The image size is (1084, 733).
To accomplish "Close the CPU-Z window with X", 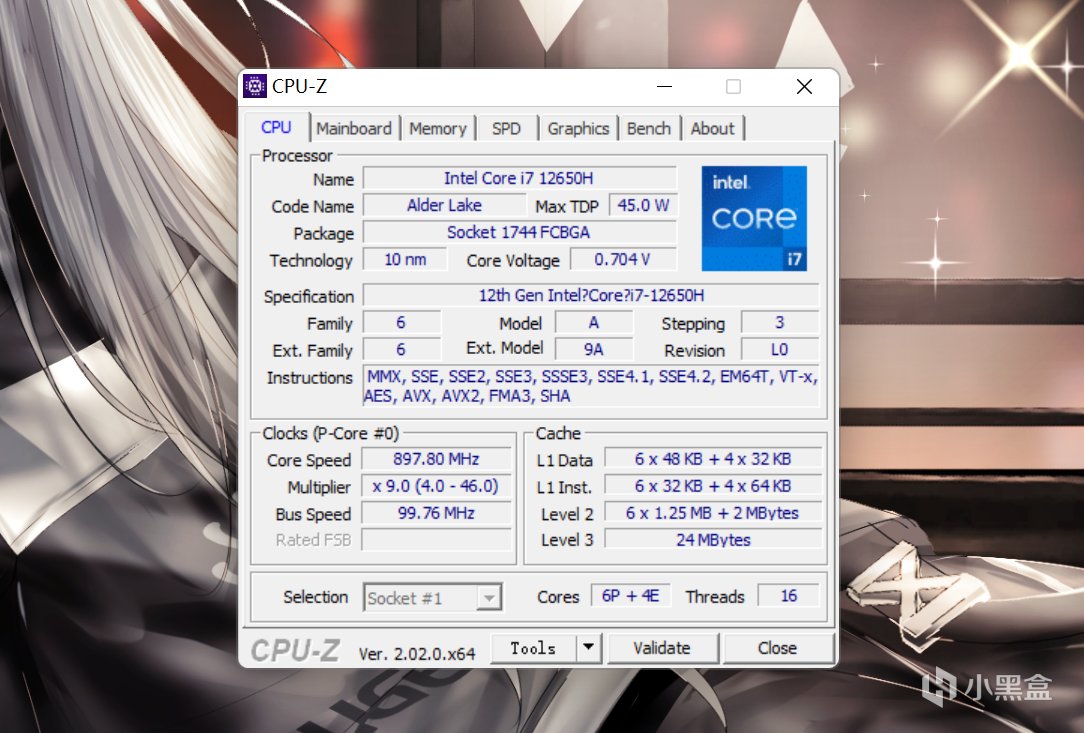I will (x=804, y=86).
